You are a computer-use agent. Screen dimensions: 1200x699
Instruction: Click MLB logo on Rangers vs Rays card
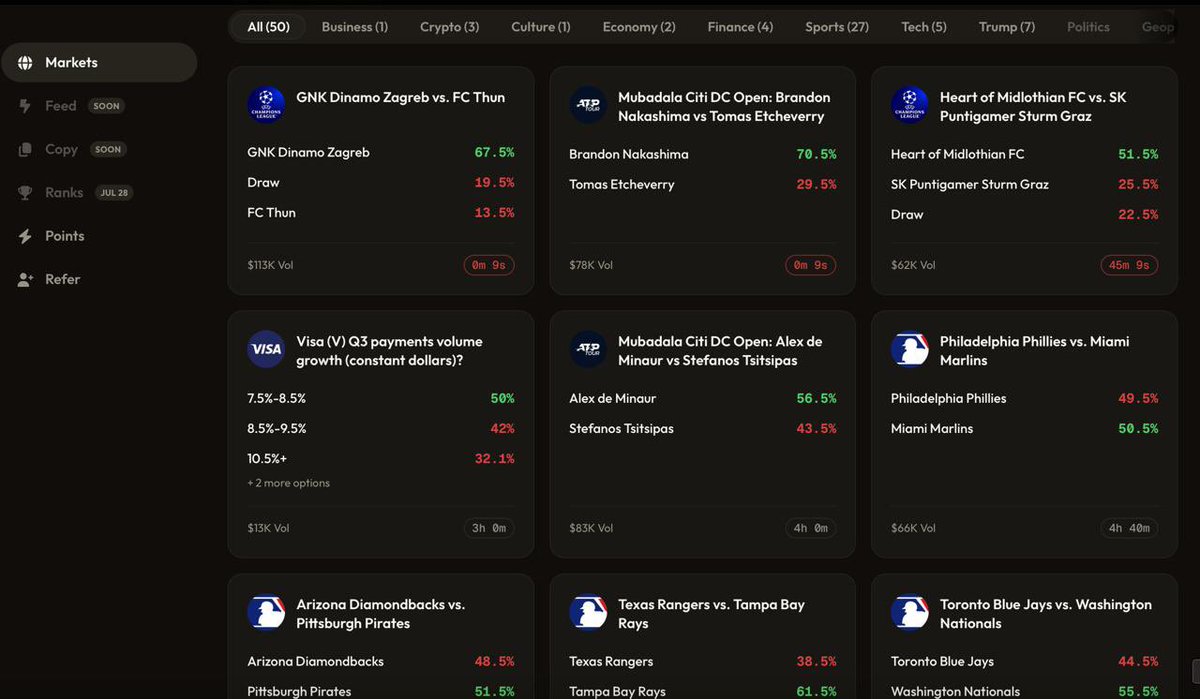[x=588, y=612]
